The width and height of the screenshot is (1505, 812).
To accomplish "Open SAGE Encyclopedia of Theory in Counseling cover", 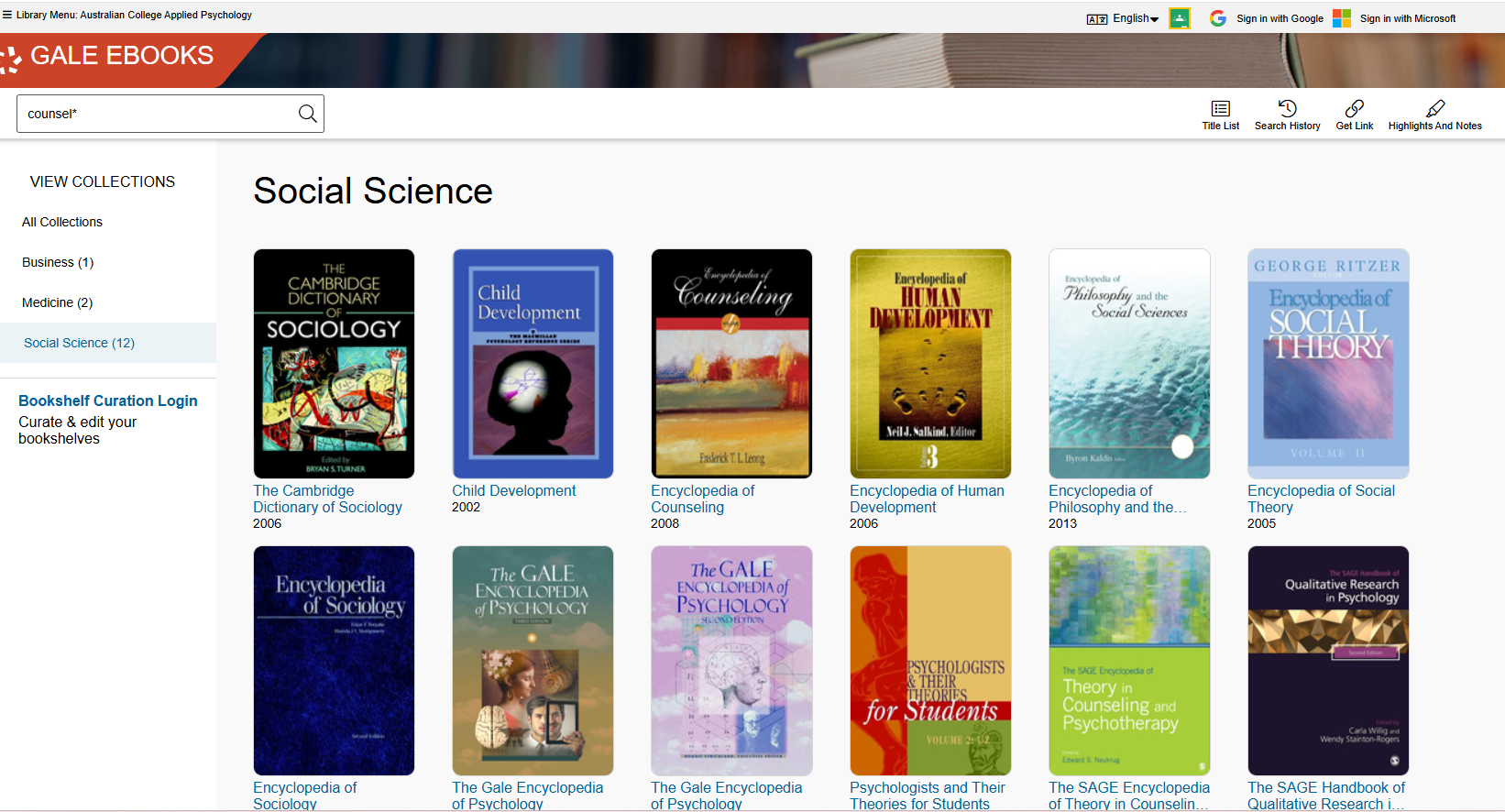I will [x=1129, y=661].
